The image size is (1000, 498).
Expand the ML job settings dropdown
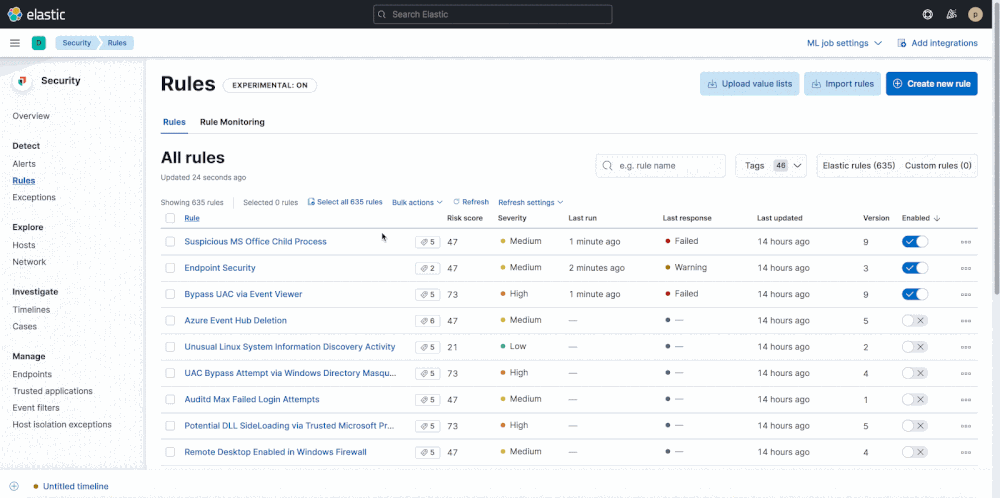844,43
